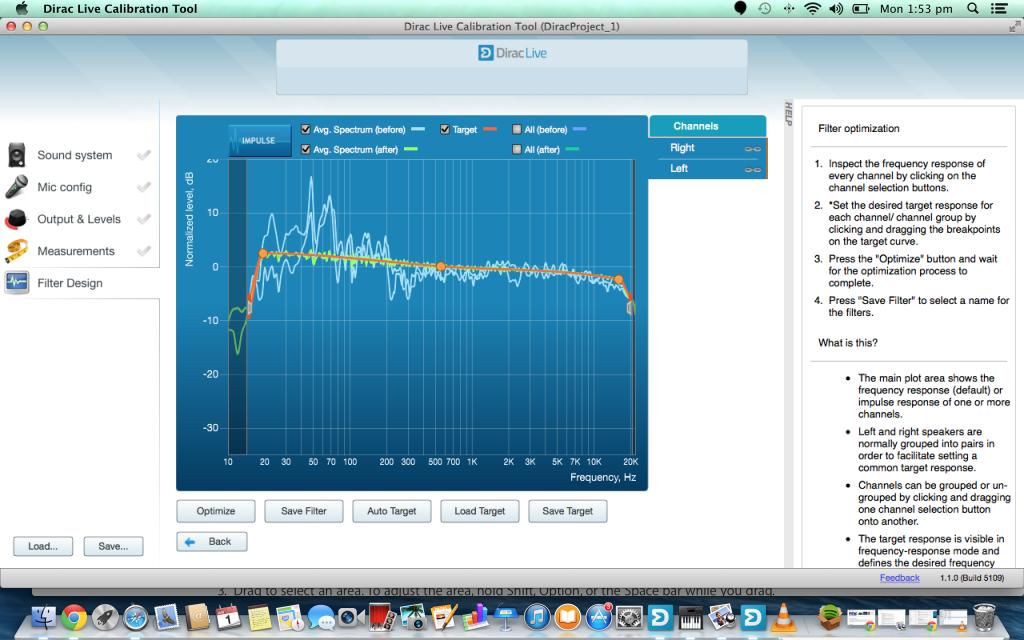Open Google Chrome from the dock
The width and height of the screenshot is (1024, 640).
click(74, 617)
